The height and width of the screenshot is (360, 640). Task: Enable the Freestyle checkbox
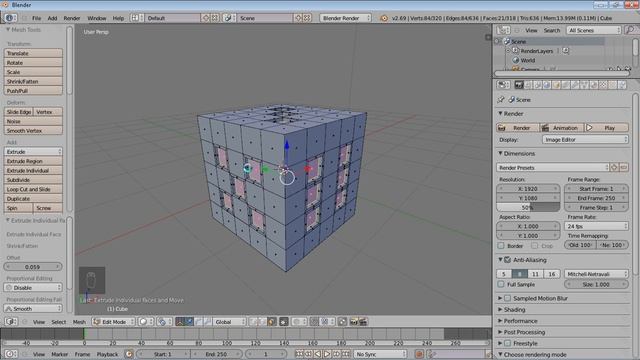point(507,343)
